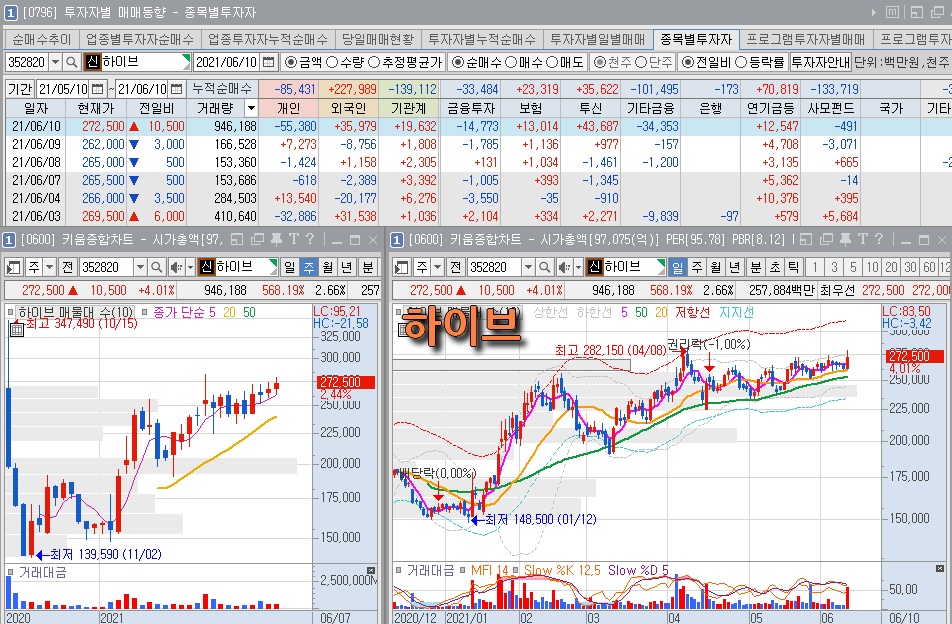Image resolution: width=952 pixels, height=624 pixels.
Task: Open the calendar for date 2021/06/10
Action: [x=268, y=62]
